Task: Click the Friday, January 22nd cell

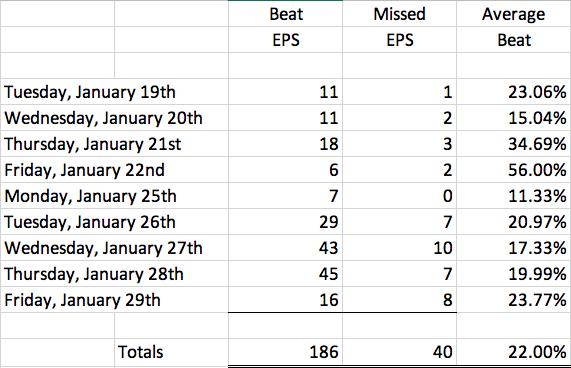Action: 114,170
